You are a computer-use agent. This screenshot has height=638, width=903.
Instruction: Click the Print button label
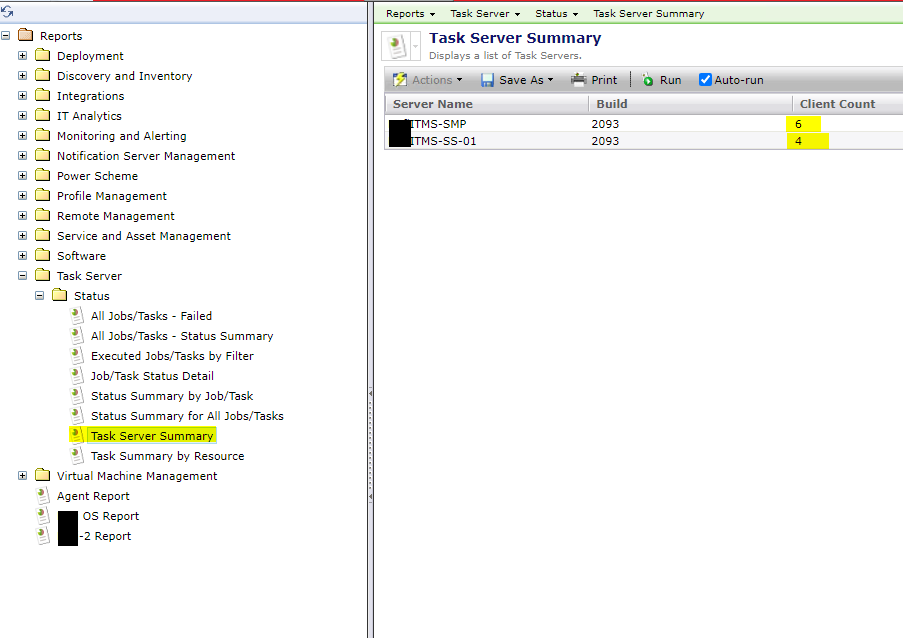(604, 80)
